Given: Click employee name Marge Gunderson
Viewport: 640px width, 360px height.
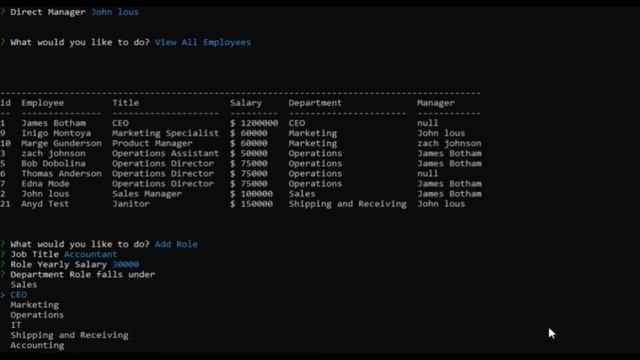Looking at the screenshot, I should (62, 143).
